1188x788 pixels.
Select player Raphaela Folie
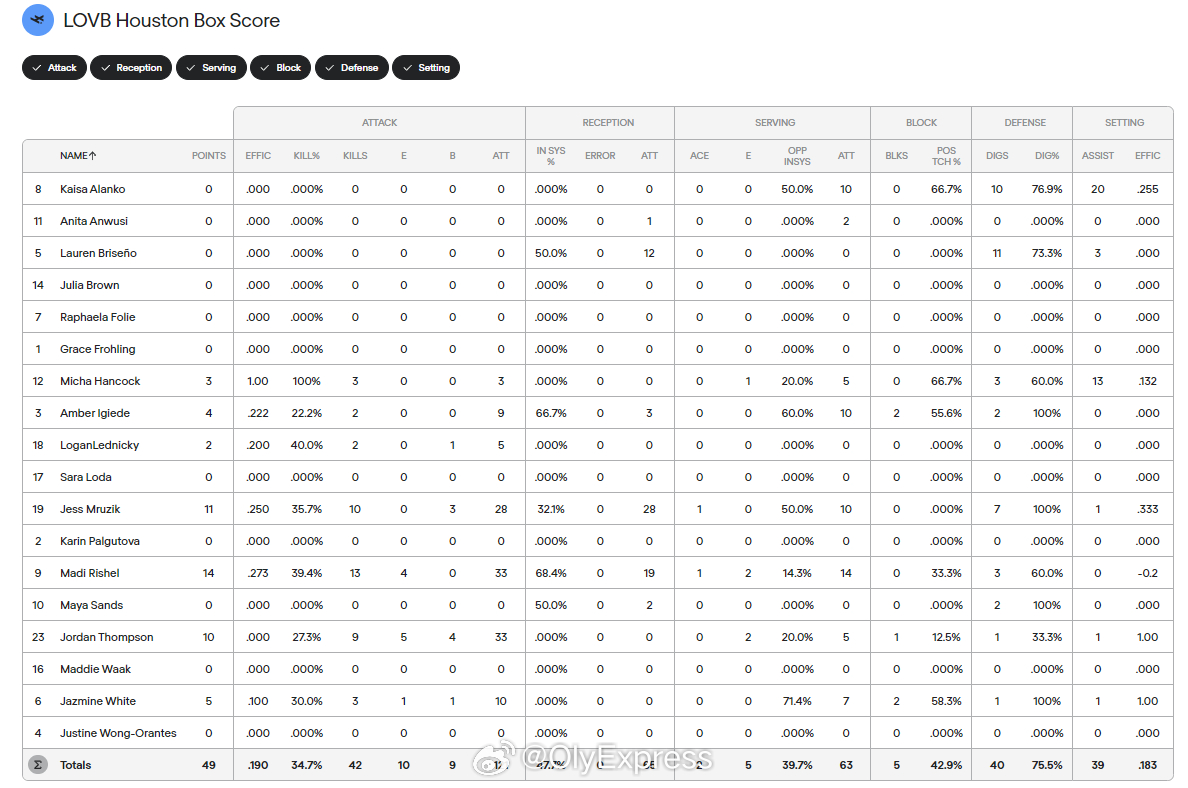[x=98, y=317]
